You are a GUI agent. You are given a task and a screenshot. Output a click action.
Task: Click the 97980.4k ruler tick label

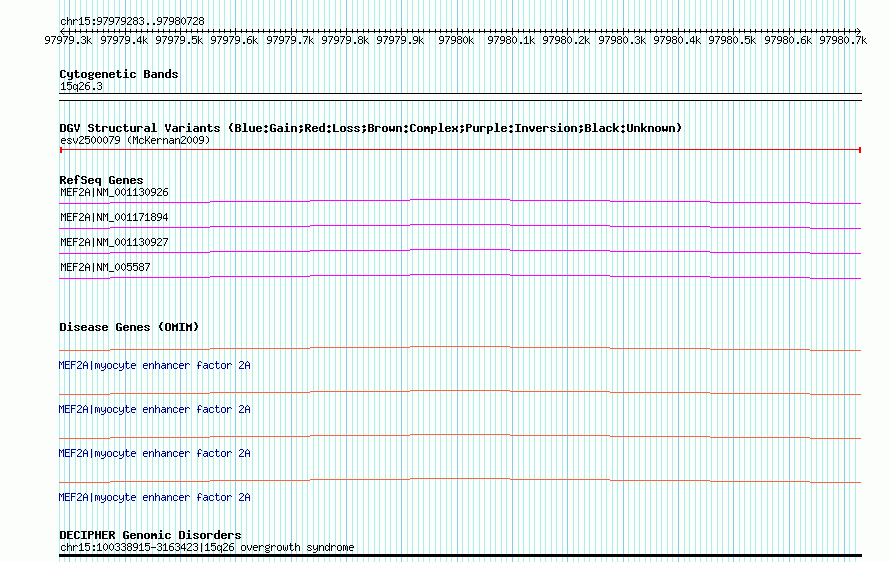tap(677, 40)
